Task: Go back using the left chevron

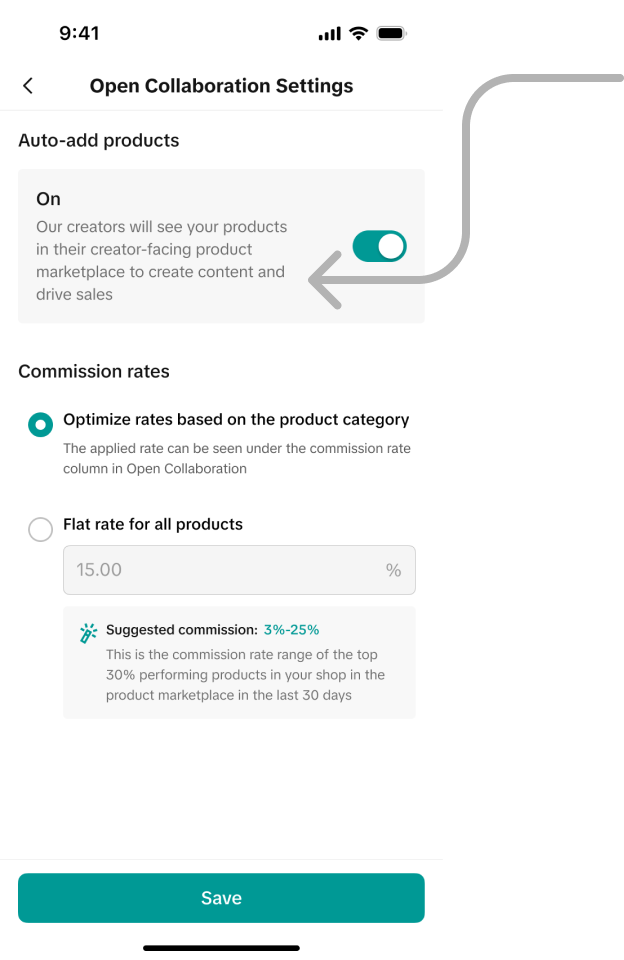Action: 28,86
